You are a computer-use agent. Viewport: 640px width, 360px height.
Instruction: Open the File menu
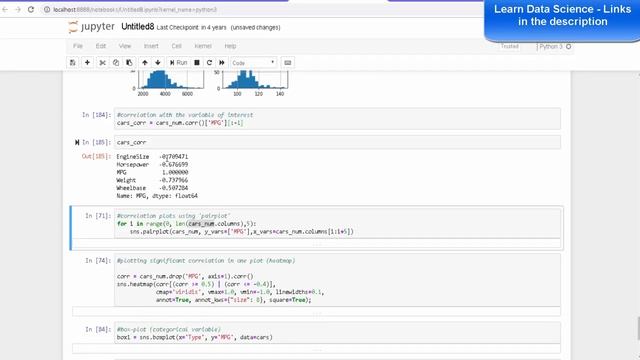point(78,46)
